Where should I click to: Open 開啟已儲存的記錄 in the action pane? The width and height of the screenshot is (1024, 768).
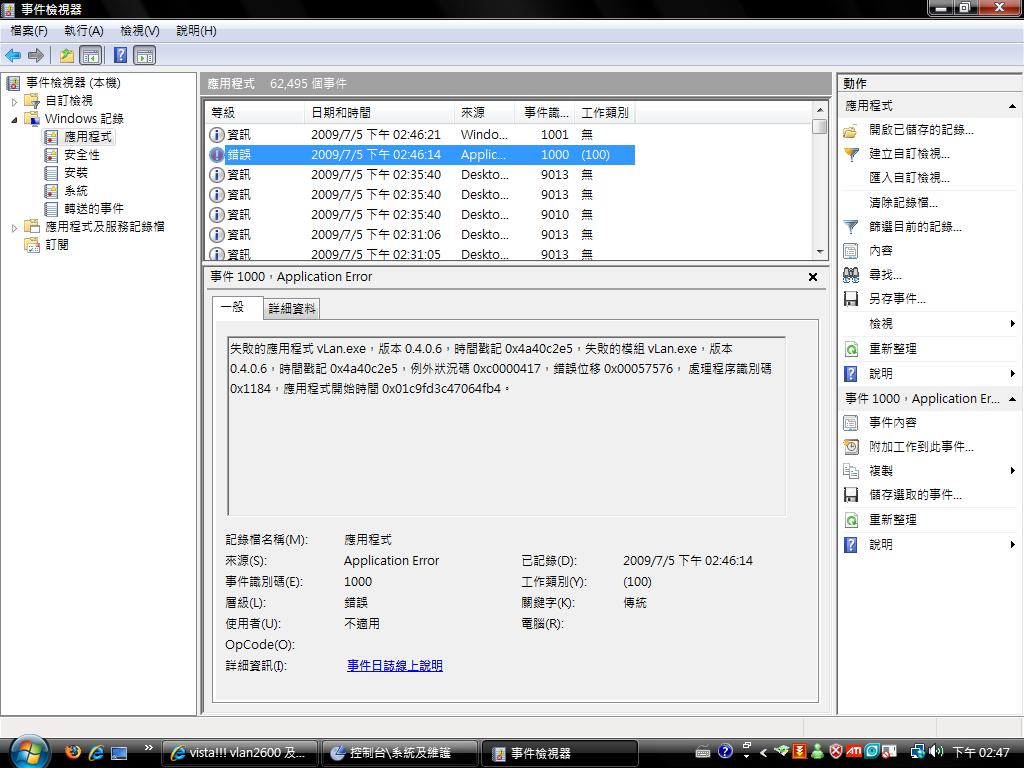tap(920, 130)
